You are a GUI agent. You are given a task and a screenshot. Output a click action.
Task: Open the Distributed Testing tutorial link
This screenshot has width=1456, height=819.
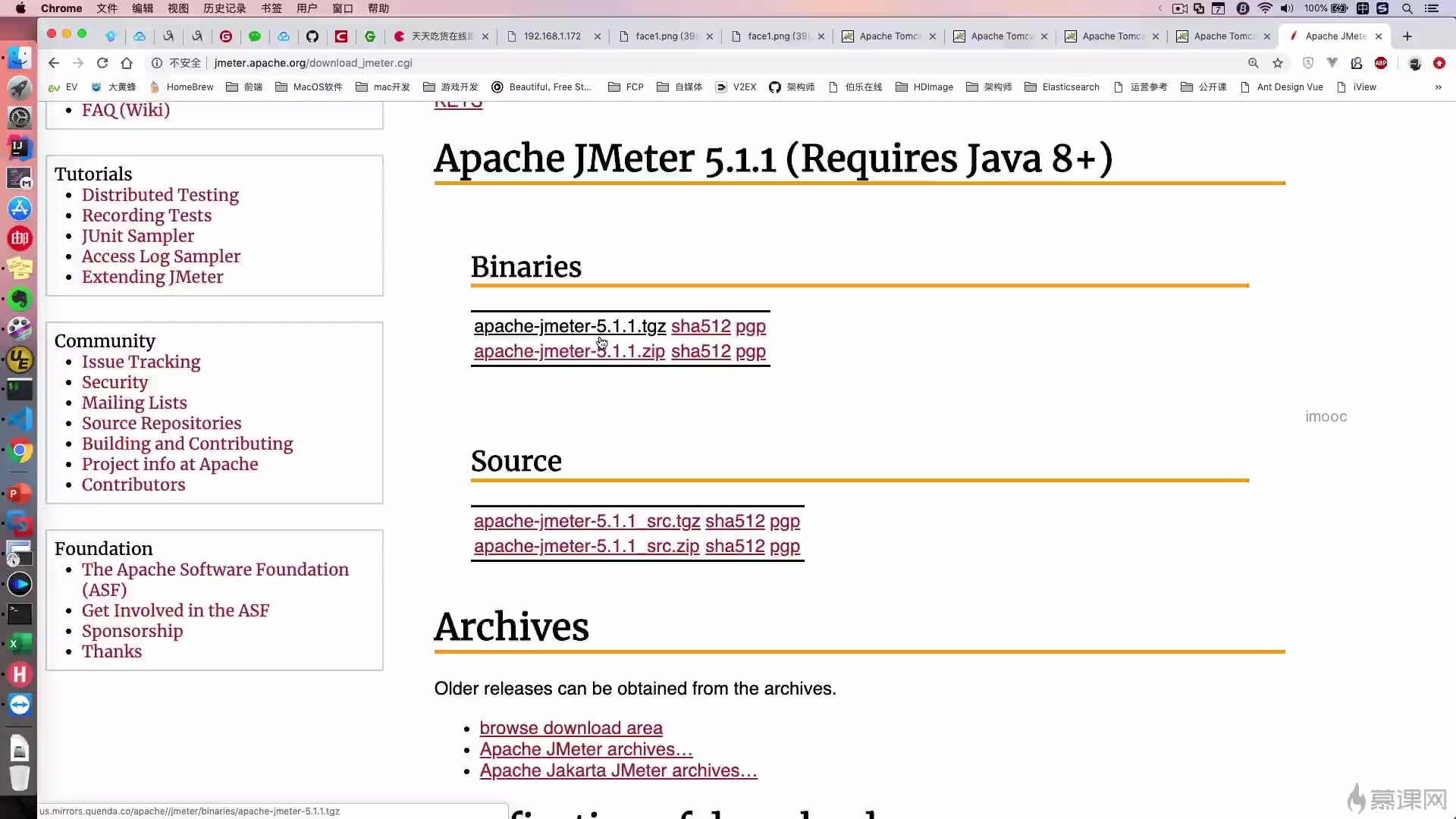click(160, 195)
